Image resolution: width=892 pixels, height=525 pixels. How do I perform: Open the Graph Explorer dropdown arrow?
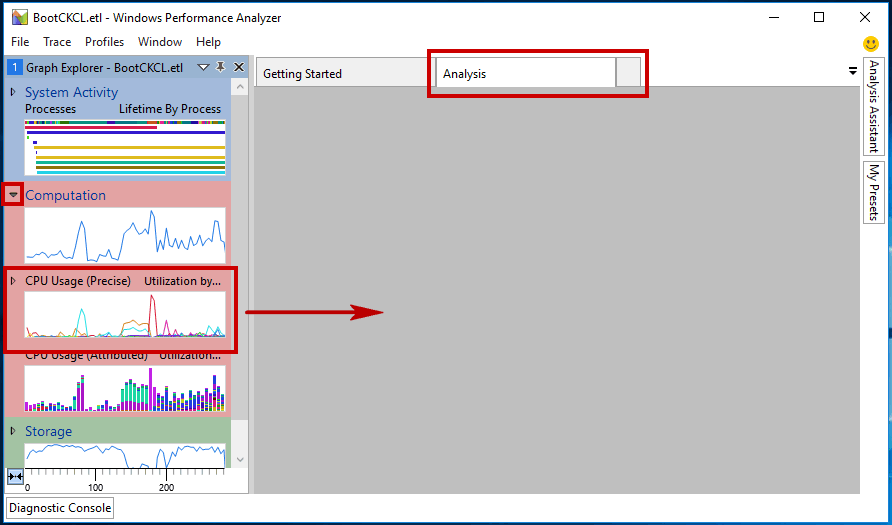203,68
